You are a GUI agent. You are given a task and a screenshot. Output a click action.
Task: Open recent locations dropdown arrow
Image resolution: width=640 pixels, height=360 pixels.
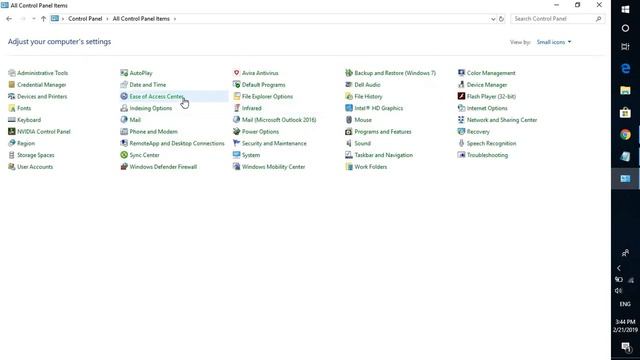[33, 19]
